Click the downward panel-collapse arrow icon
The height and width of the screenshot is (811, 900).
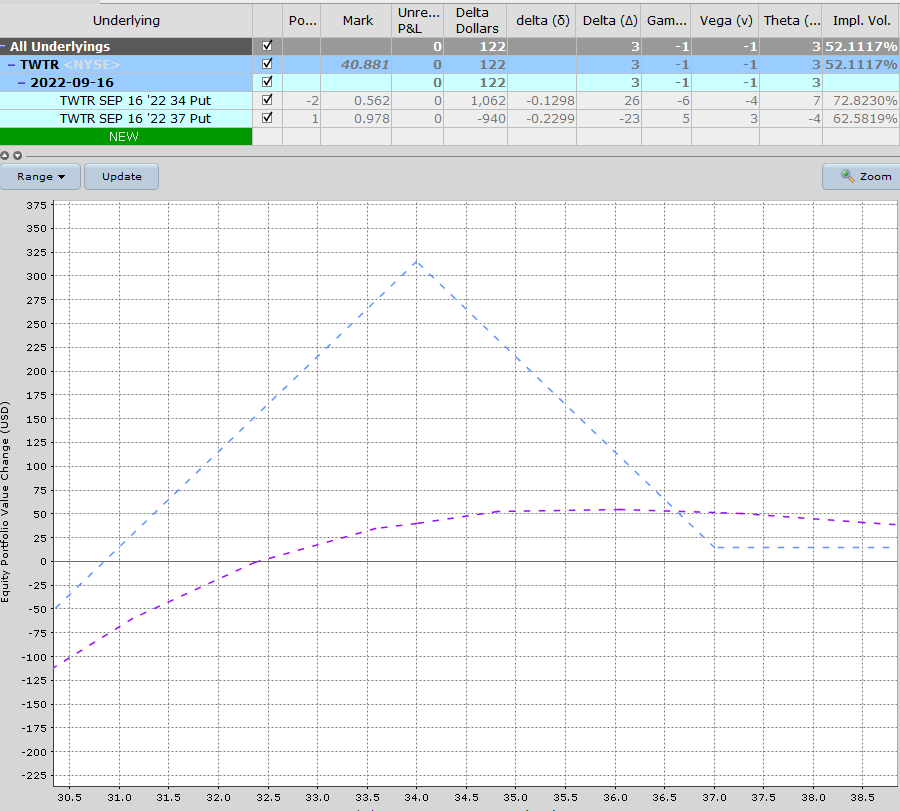click(x=19, y=155)
